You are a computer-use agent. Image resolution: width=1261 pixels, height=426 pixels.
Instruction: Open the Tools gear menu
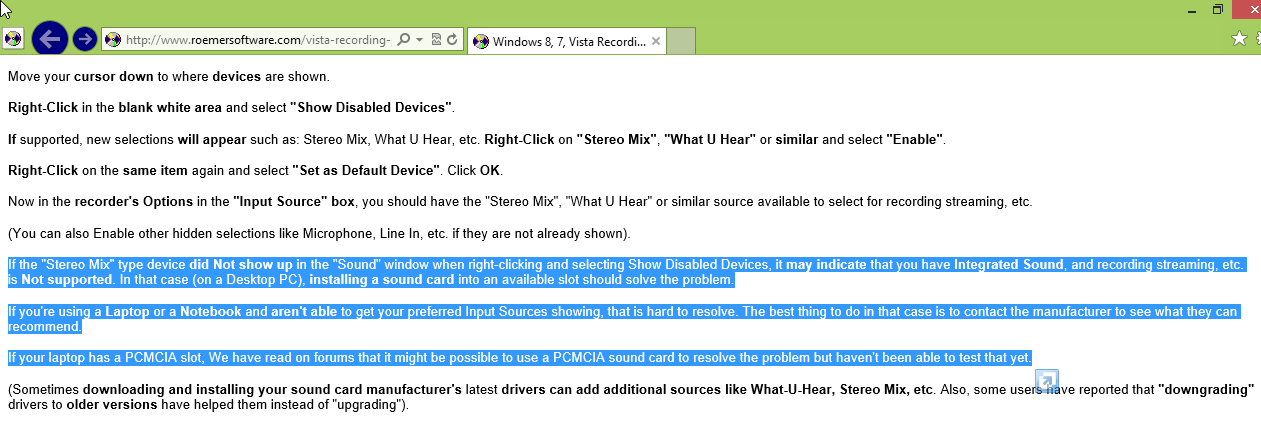(1258, 38)
